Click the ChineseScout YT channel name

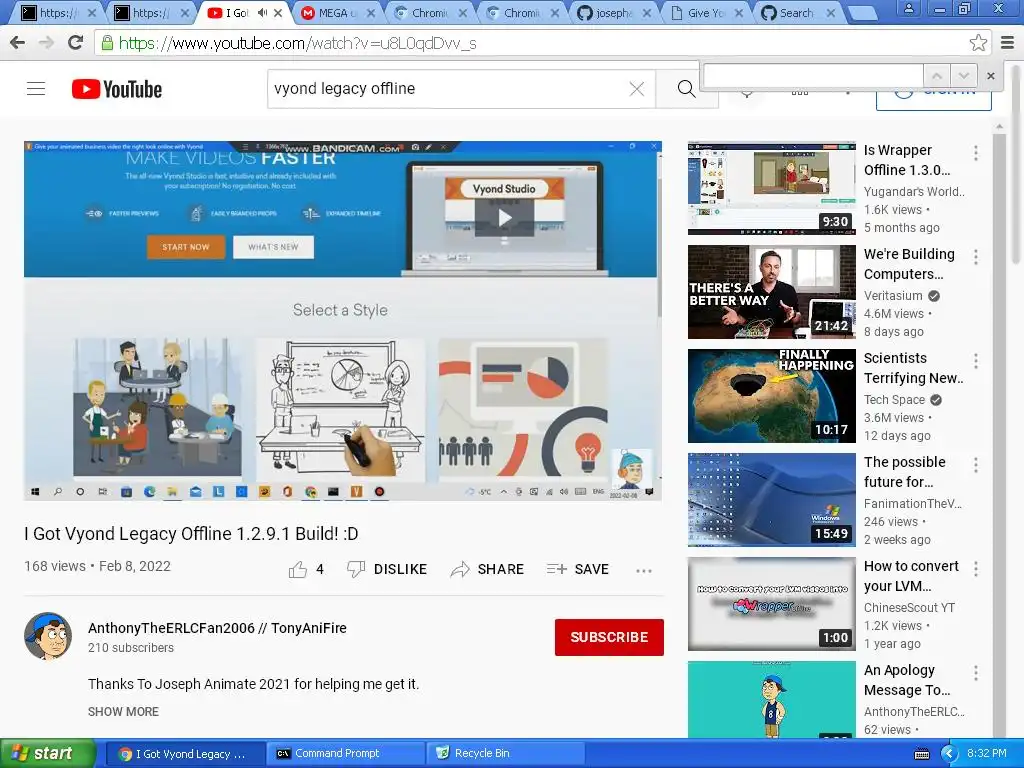(x=909, y=607)
